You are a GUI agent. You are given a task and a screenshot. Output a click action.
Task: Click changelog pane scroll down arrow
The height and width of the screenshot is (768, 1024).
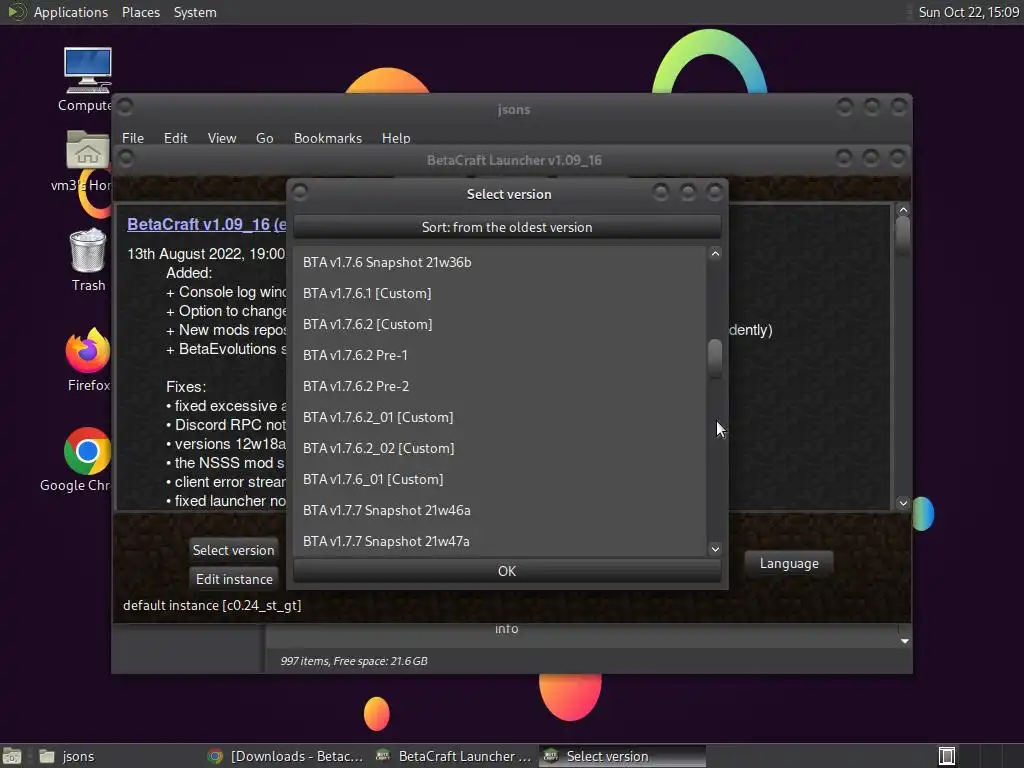[x=903, y=503]
